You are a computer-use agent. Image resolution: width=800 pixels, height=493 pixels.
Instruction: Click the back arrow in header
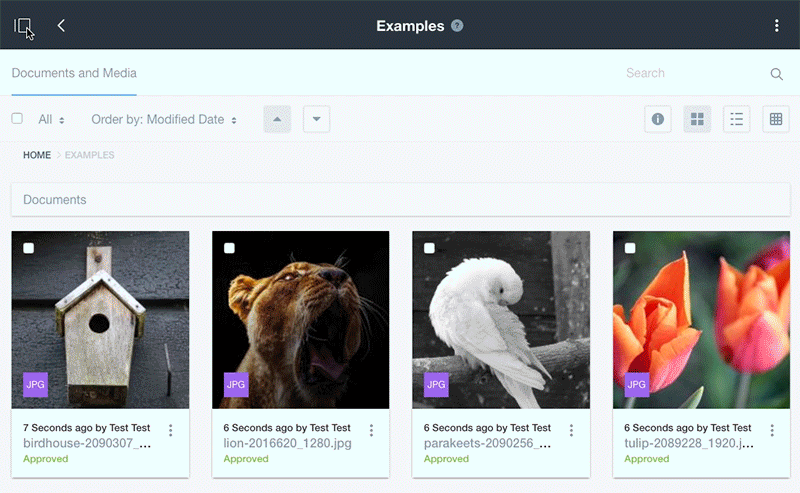(61, 26)
